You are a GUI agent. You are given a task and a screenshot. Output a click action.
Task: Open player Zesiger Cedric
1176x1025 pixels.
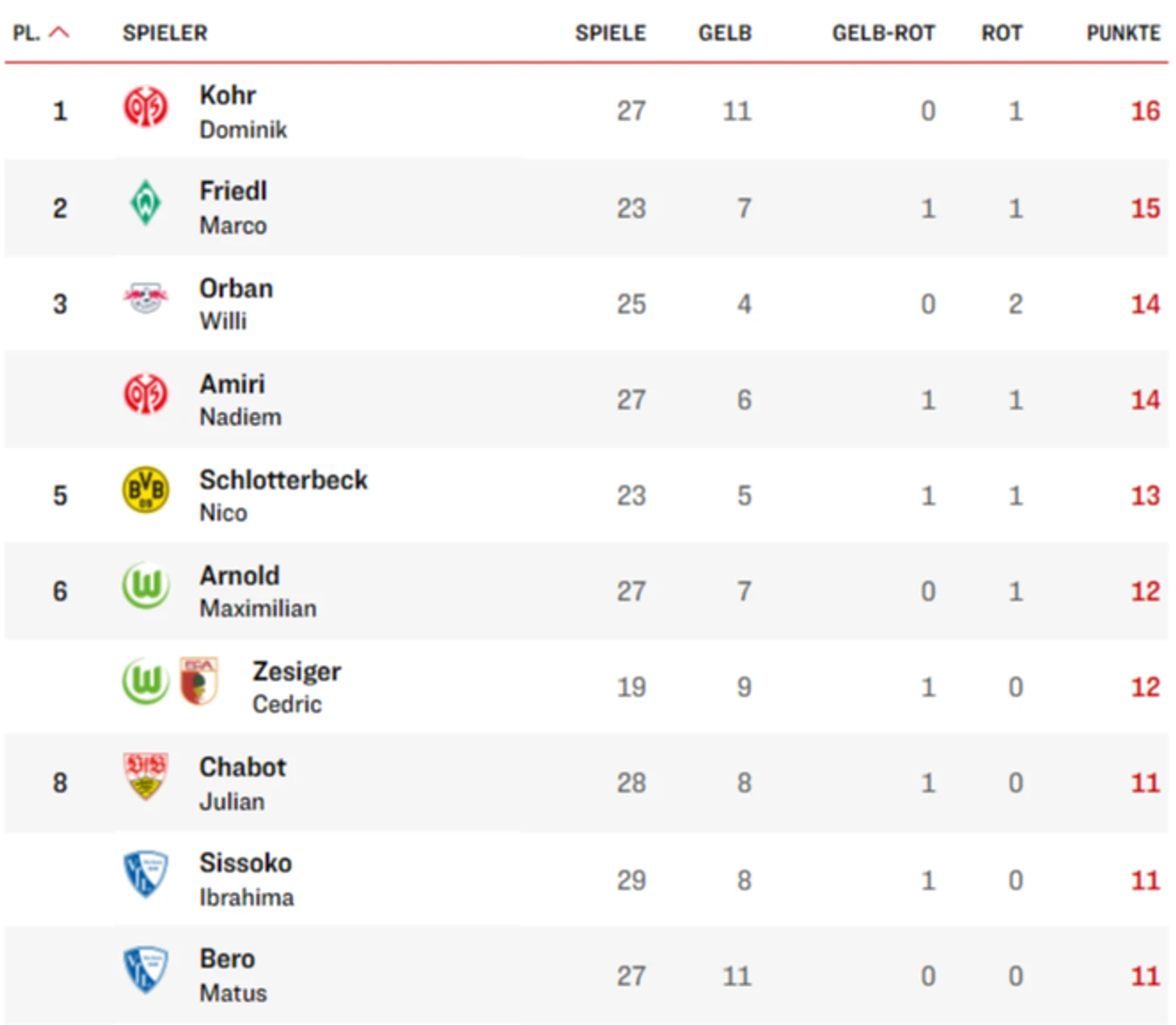tap(296, 687)
